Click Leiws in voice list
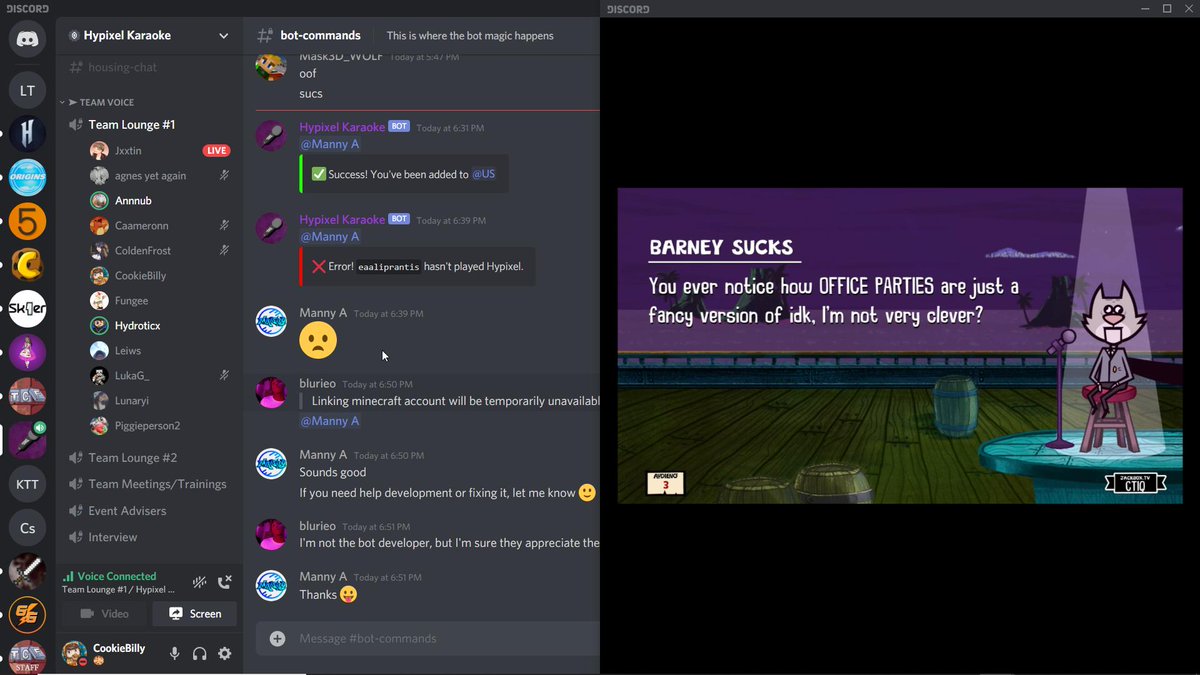Viewport: 1200px width, 675px height. [x=160, y=351]
